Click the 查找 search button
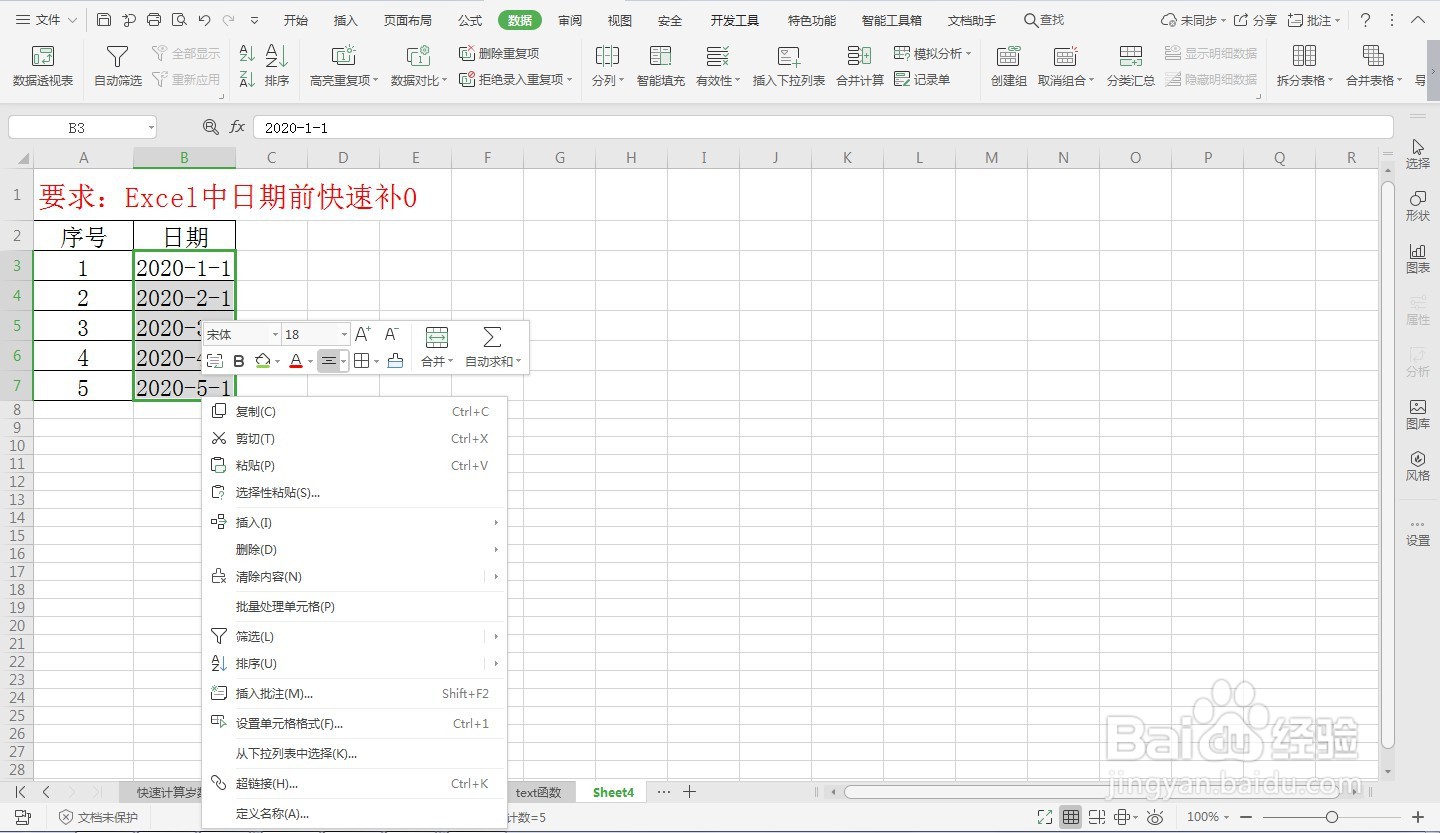The height and width of the screenshot is (833, 1440). (1044, 20)
